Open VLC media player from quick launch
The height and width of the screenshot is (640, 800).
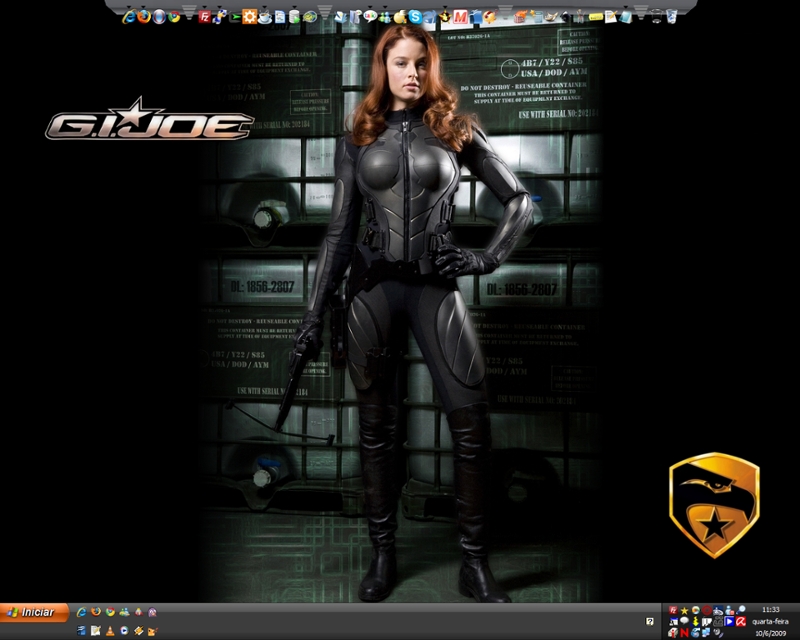pos(110,630)
